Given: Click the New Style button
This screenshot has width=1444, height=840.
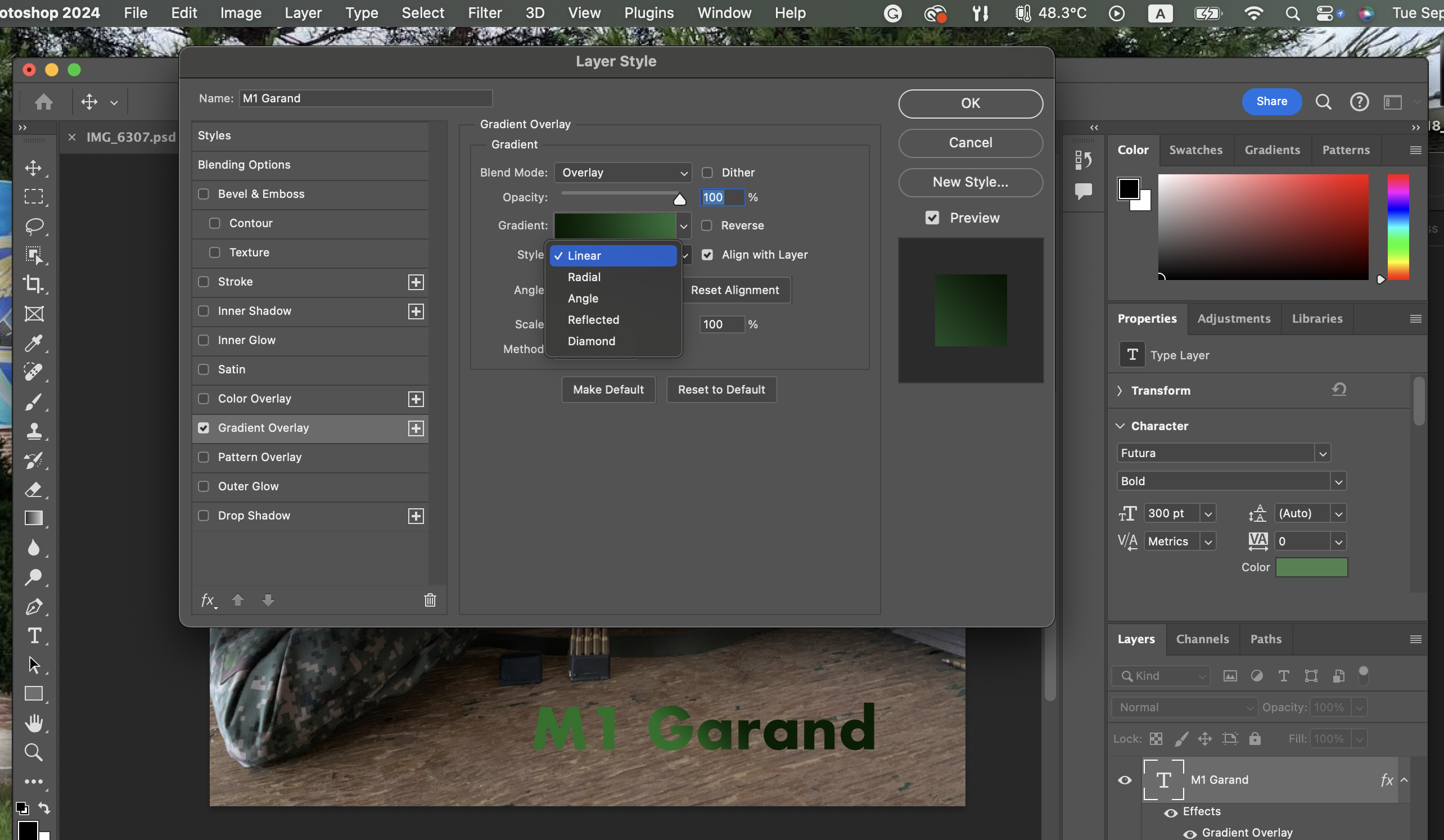Looking at the screenshot, I should pos(970,182).
